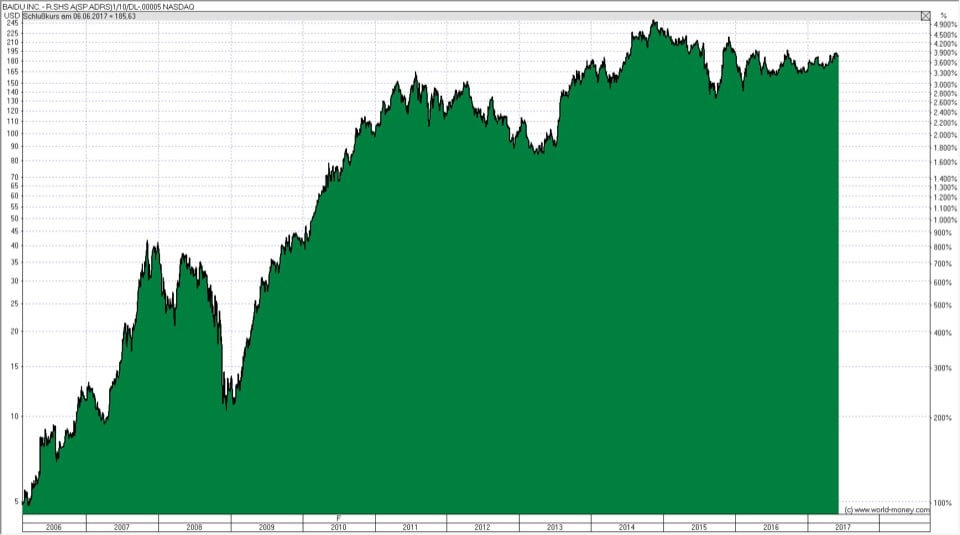
Task: Select the 2016 year segment on time axis
Action: coord(771,527)
